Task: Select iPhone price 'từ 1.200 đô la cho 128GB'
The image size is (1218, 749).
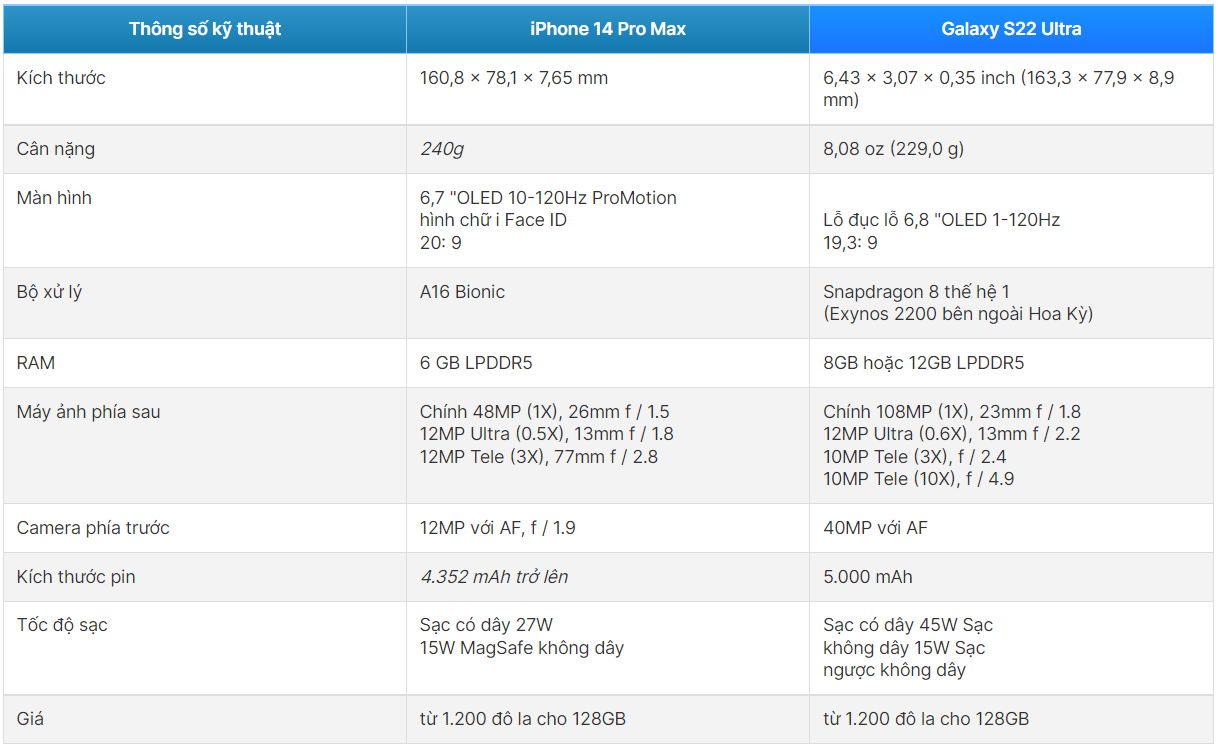Action: pyautogui.click(x=523, y=719)
